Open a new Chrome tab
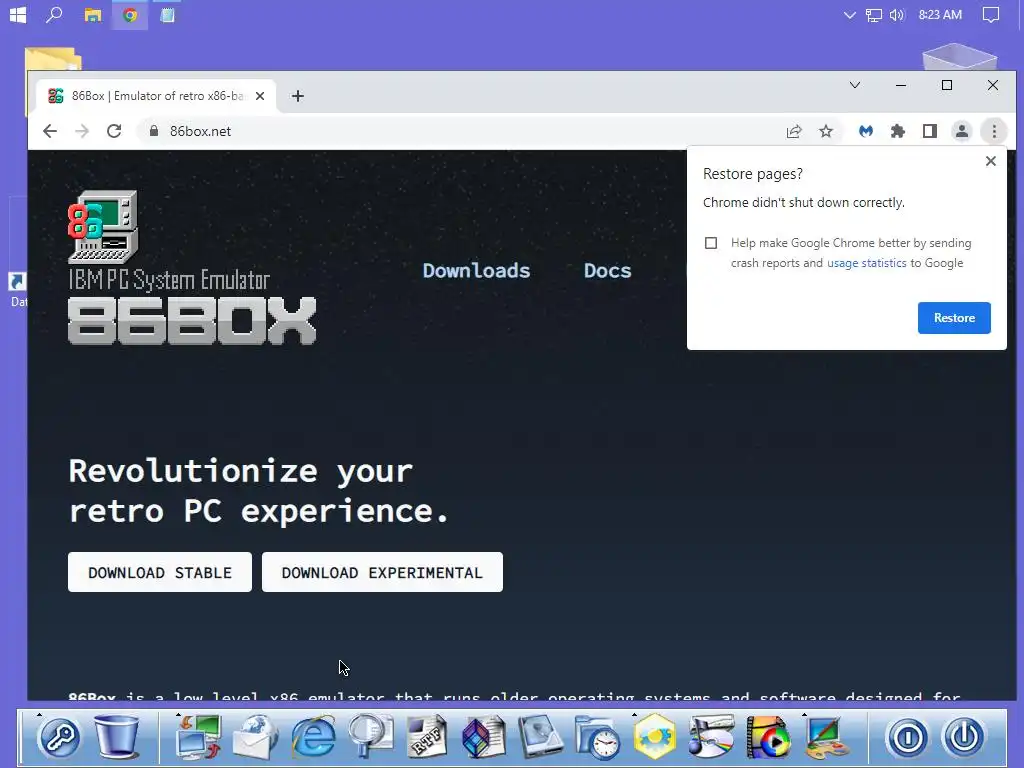The image size is (1024, 768). (x=298, y=96)
